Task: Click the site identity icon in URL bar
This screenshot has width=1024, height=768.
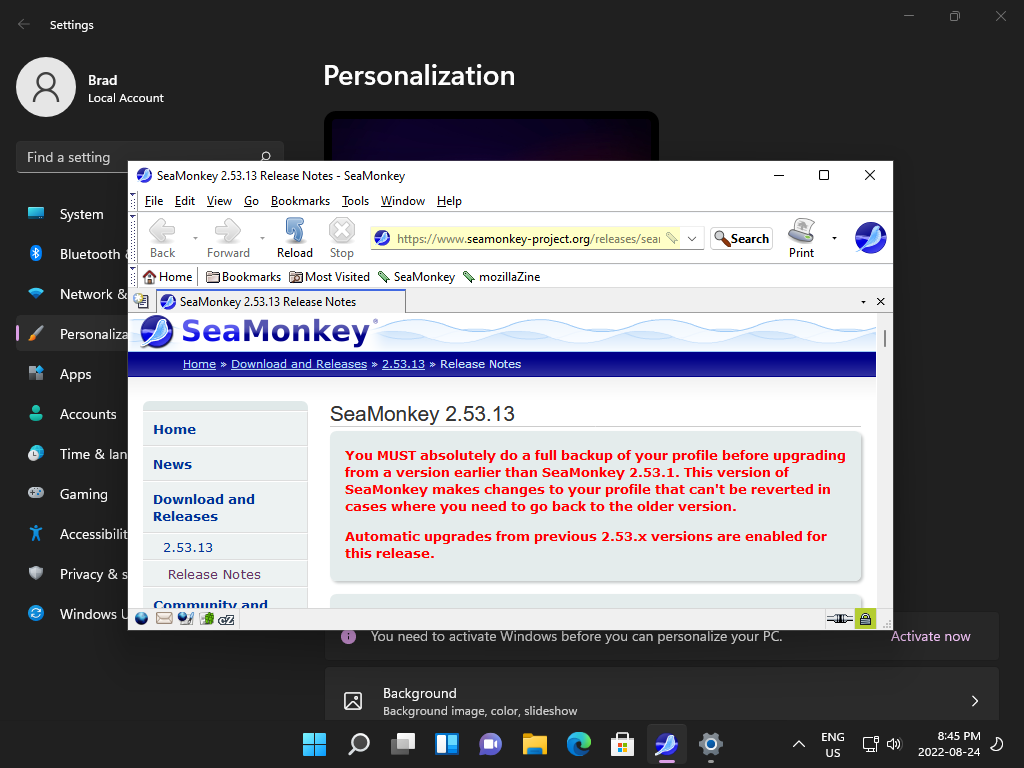Action: point(383,239)
